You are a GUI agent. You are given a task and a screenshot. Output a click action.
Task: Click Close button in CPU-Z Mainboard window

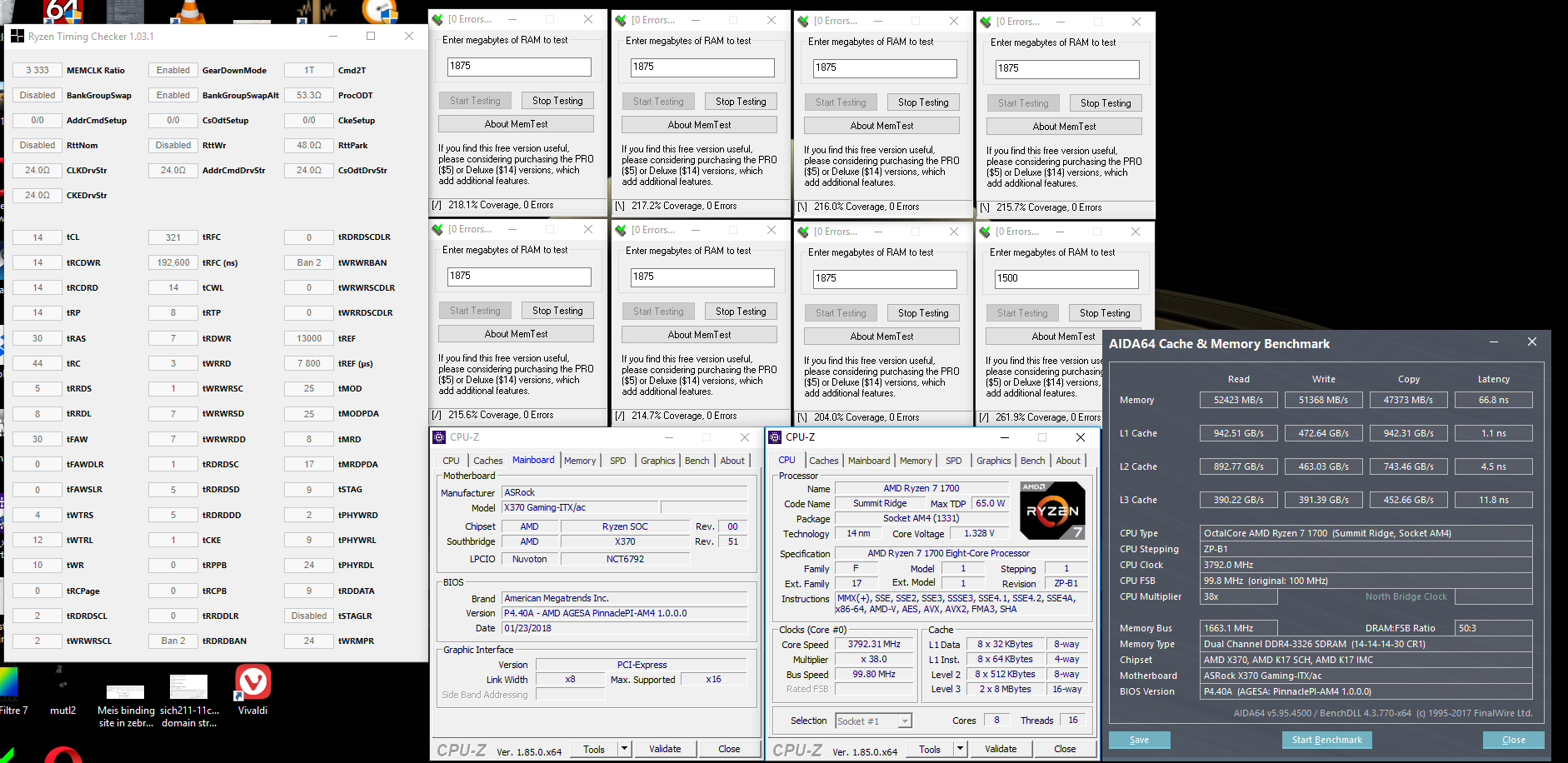[729, 749]
